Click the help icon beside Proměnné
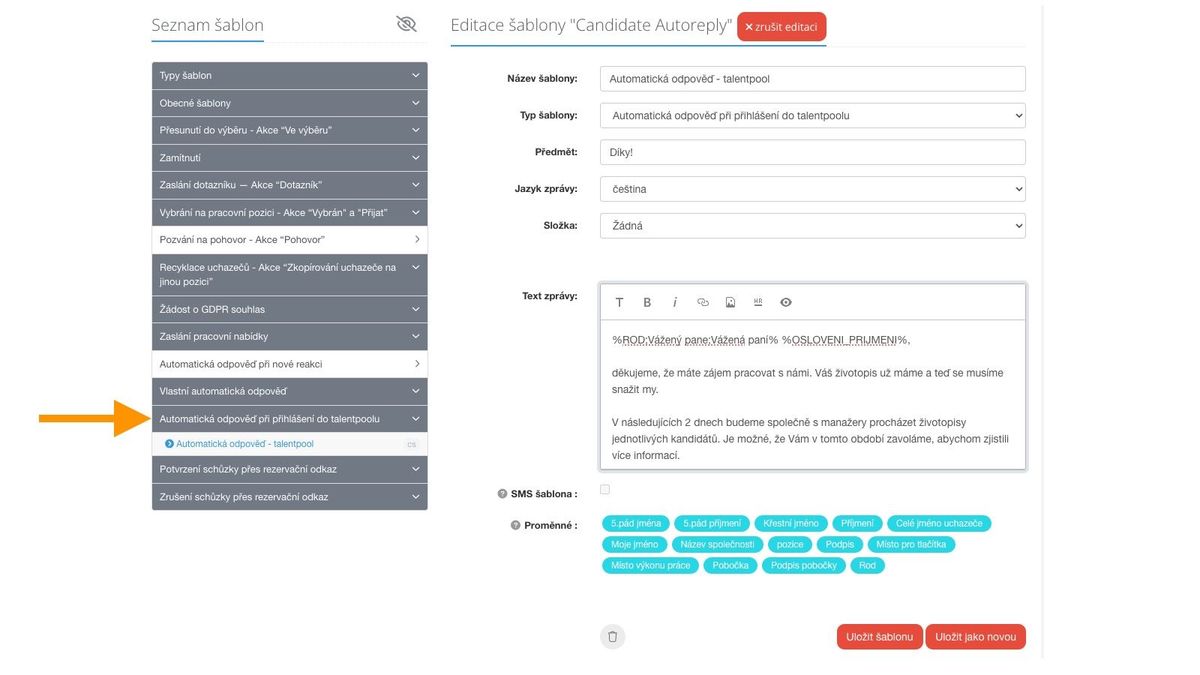 click(515, 525)
